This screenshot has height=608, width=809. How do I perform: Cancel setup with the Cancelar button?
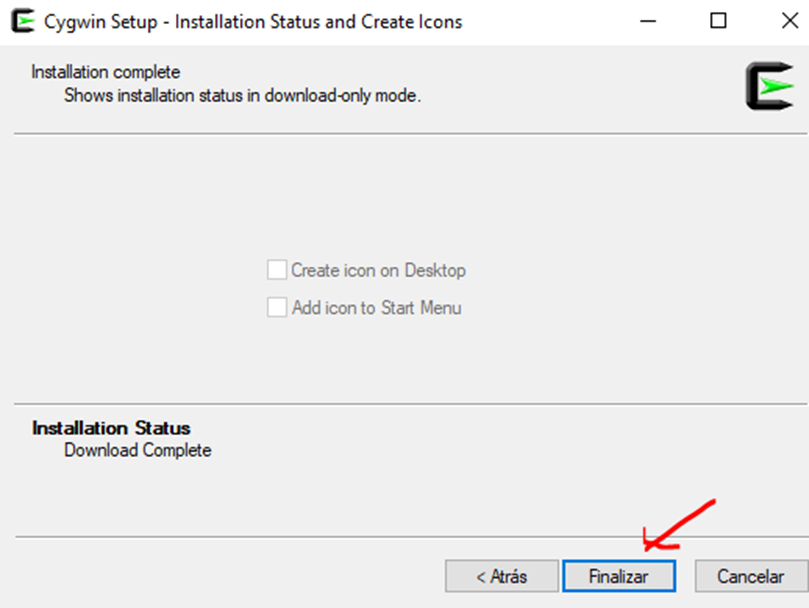click(751, 576)
